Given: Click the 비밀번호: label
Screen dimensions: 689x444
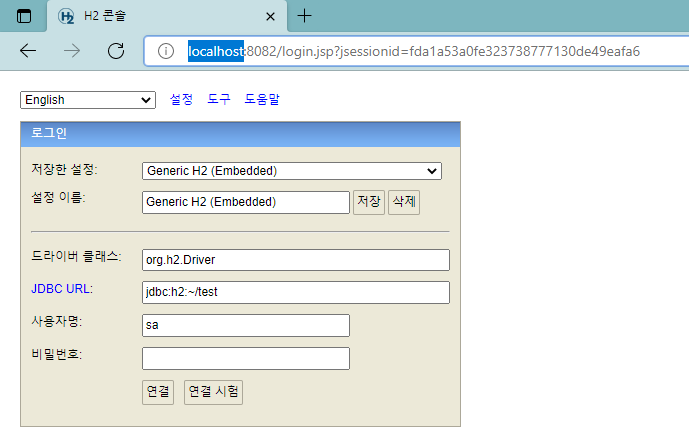Looking at the screenshot, I should coord(57,354).
